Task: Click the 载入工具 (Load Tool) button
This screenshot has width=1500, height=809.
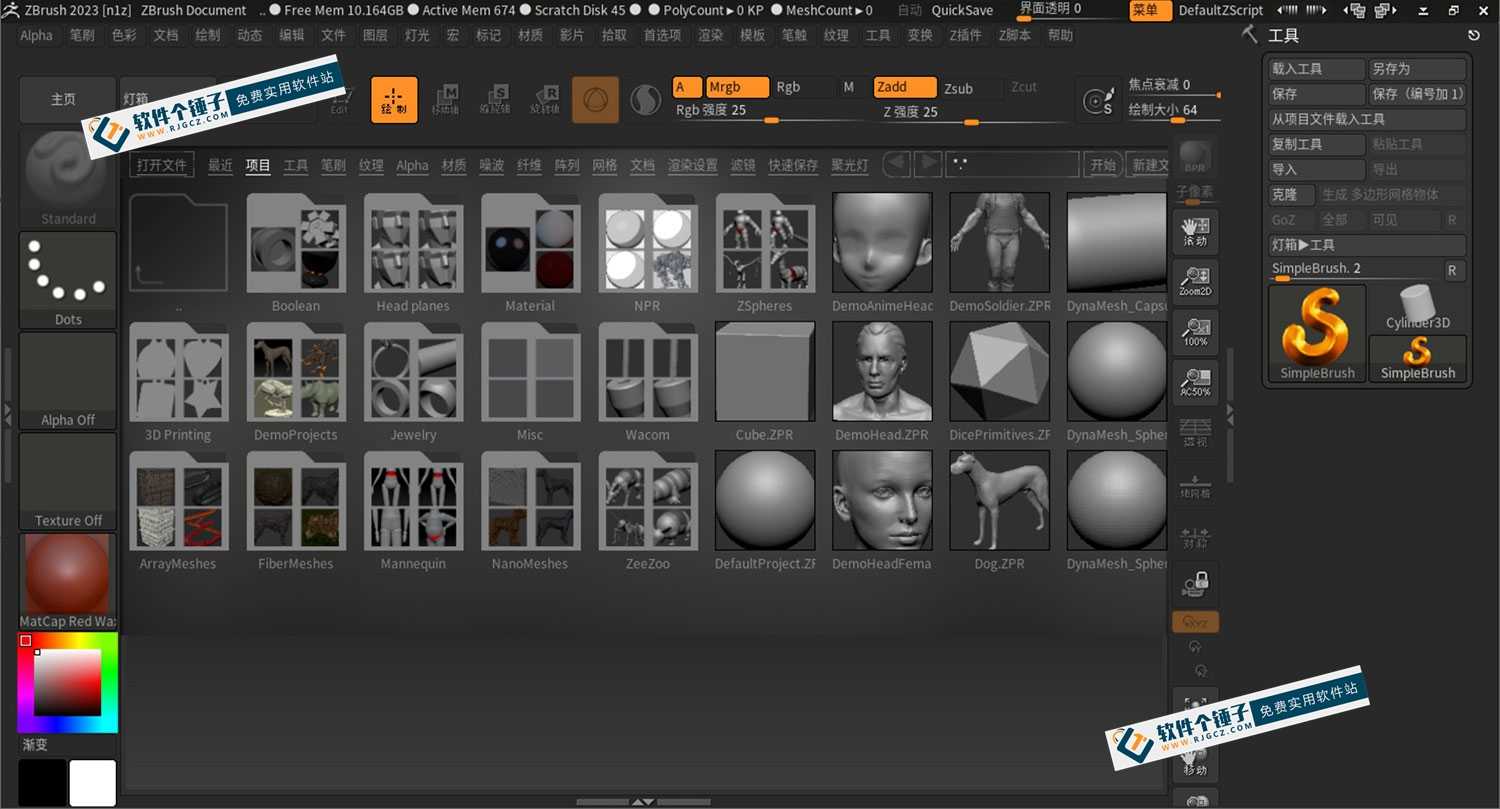Action: [1317, 70]
